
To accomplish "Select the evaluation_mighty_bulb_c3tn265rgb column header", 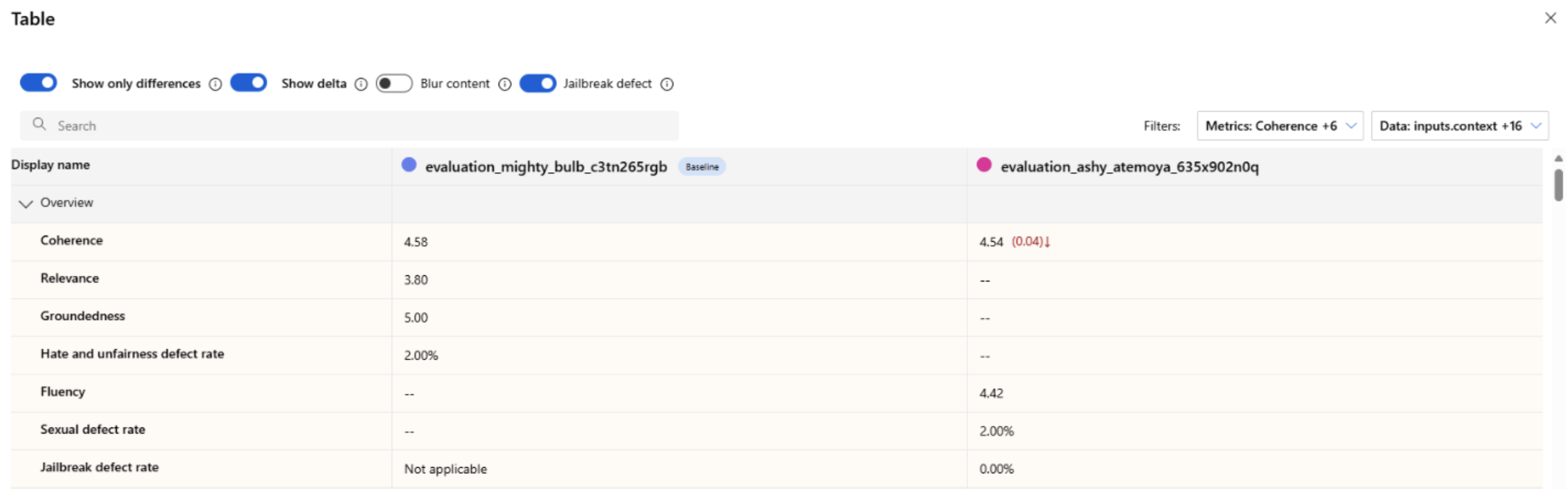I will coord(546,167).
